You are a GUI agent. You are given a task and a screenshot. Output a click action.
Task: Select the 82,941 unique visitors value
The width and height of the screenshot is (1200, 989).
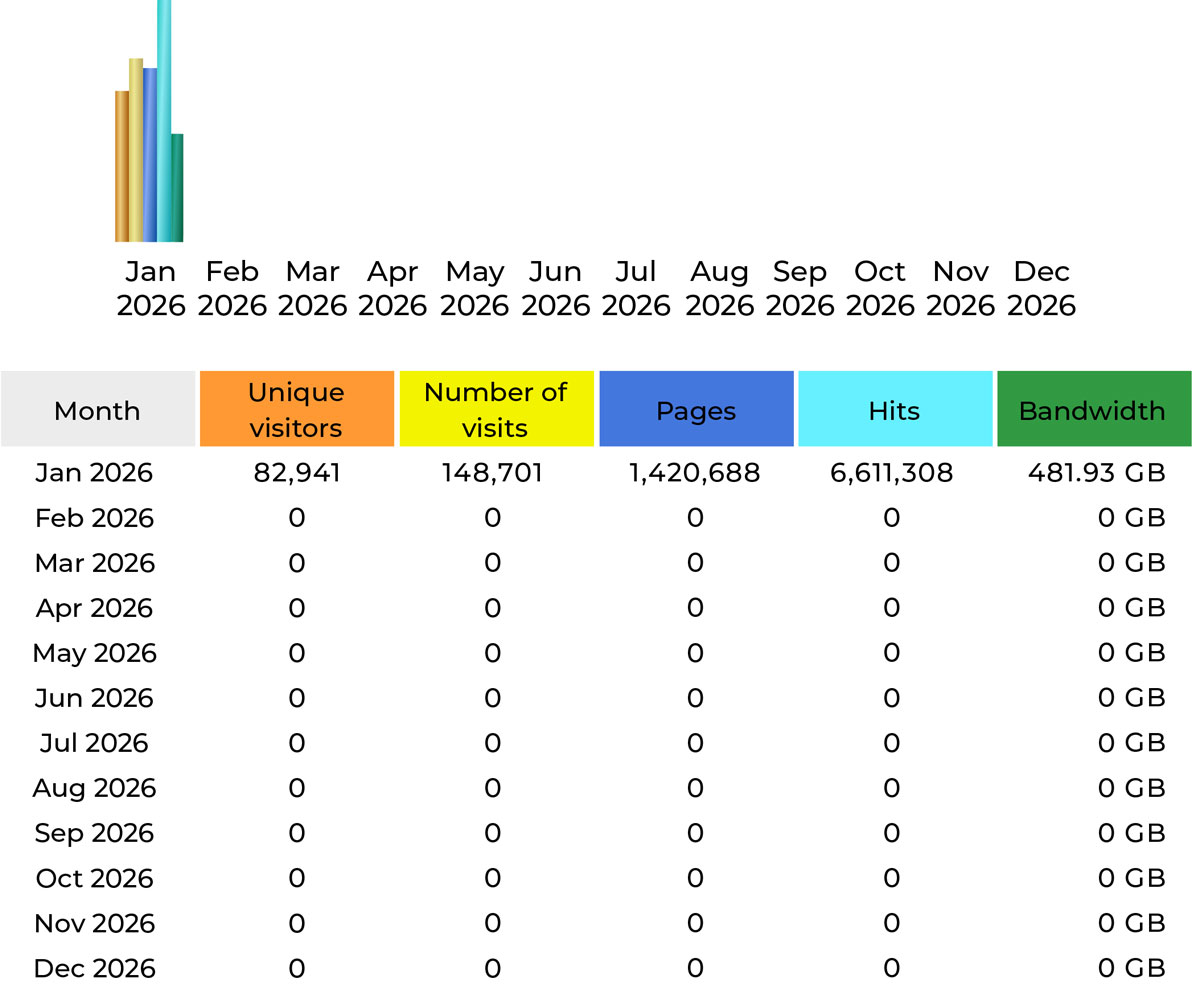pos(297,473)
